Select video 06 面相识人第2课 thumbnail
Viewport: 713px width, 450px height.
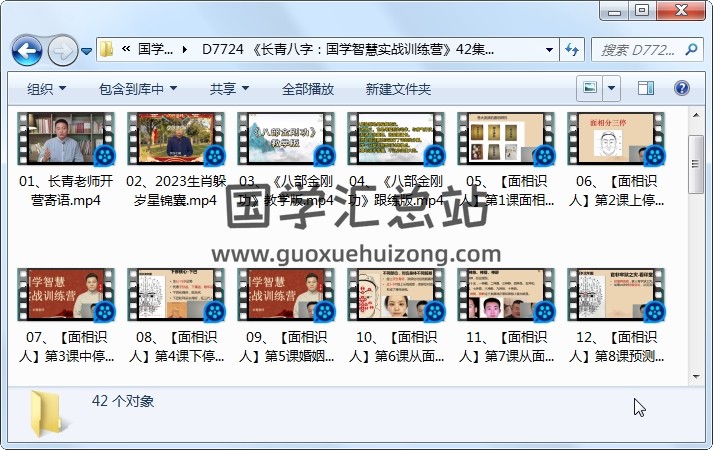[616, 139]
